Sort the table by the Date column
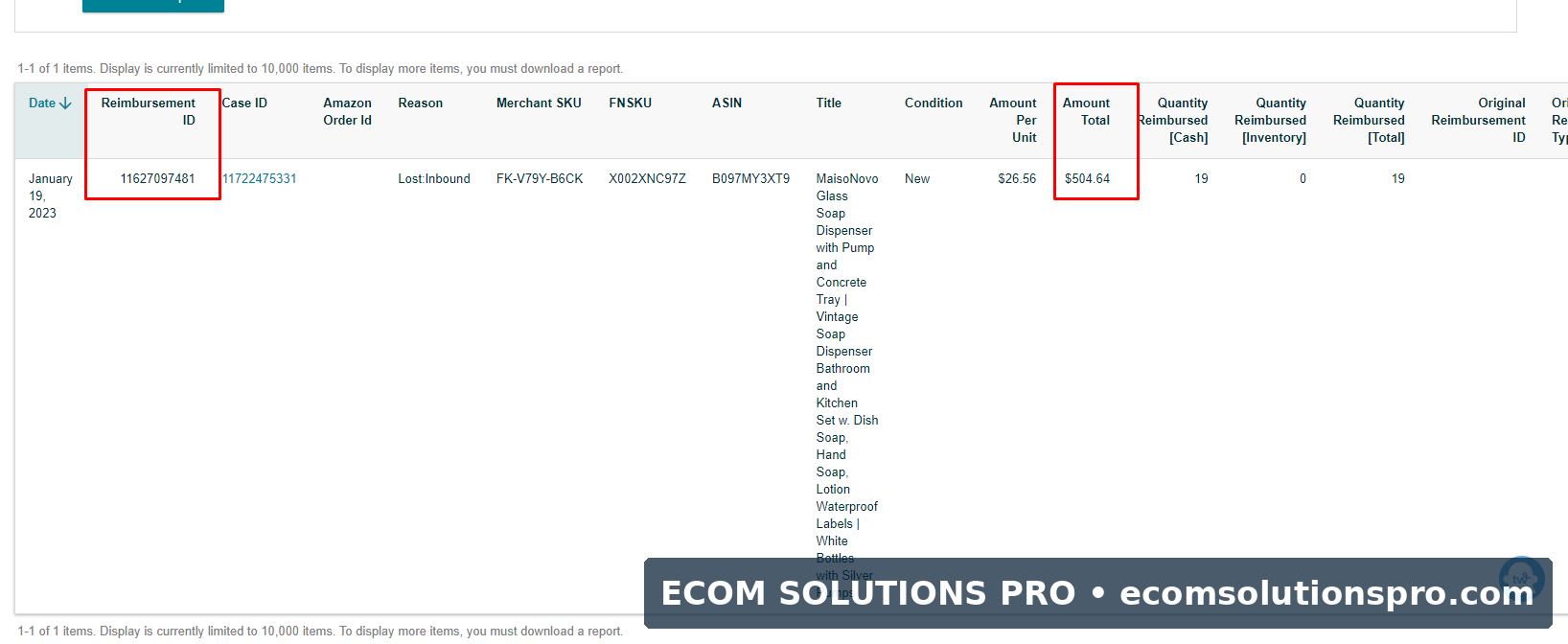Screen dimensions: 1568x644 [x=50, y=103]
